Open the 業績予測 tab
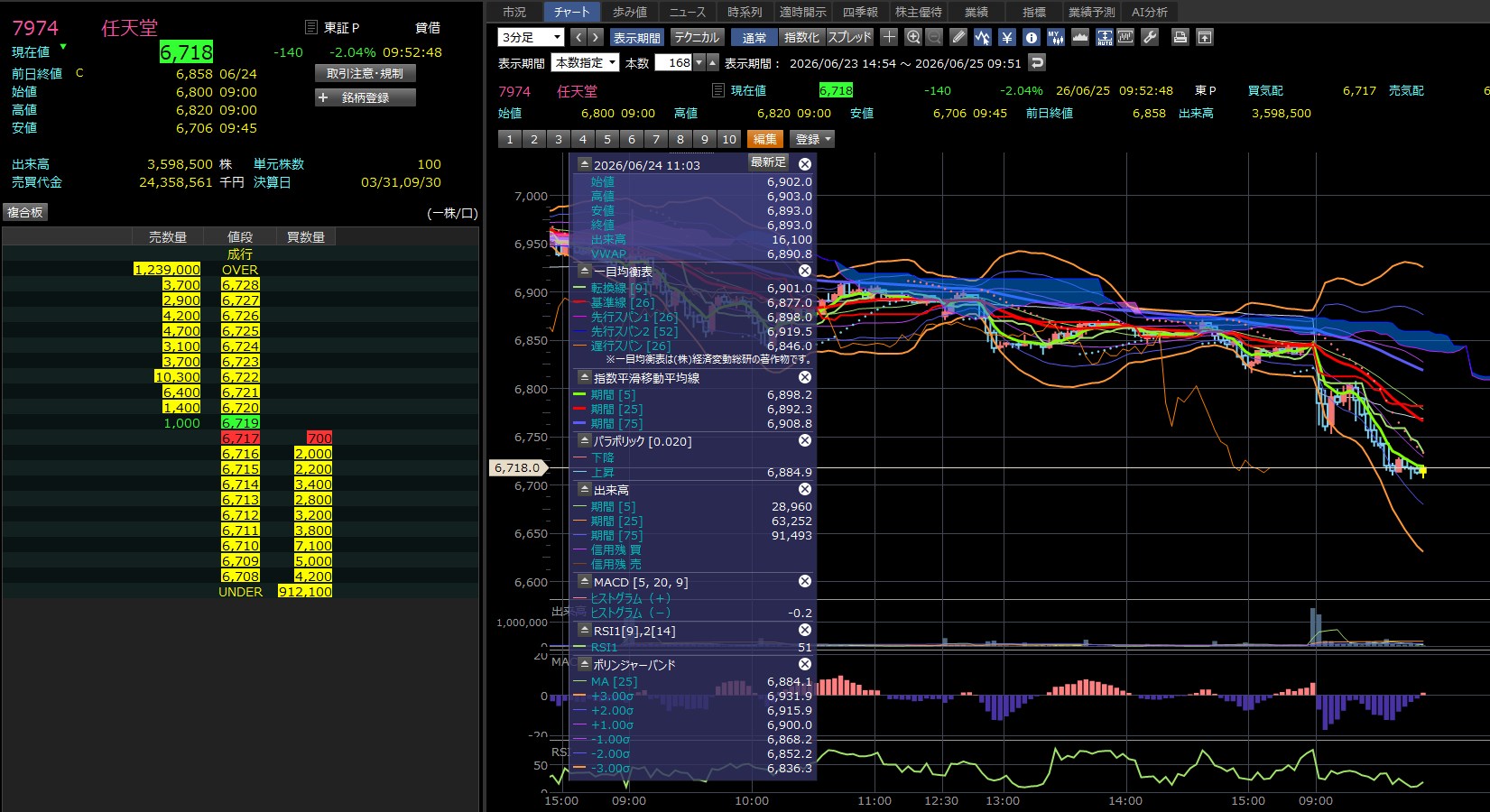The image size is (1490, 812). (1091, 12)
